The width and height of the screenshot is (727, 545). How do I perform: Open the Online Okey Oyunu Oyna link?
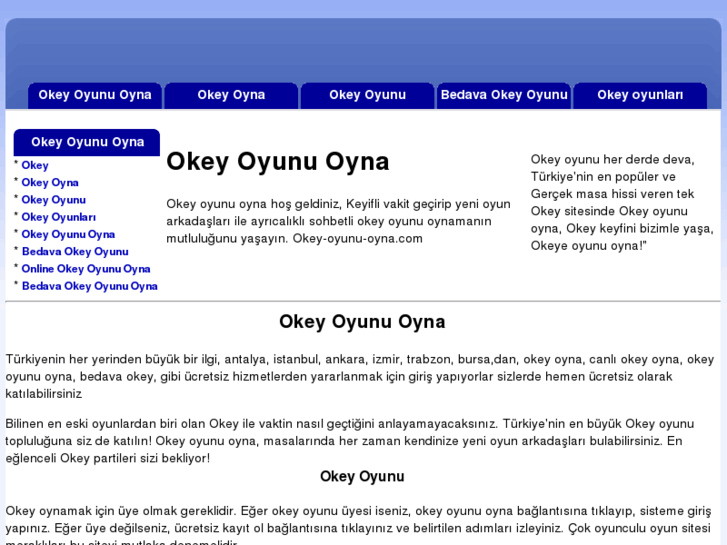86,268
